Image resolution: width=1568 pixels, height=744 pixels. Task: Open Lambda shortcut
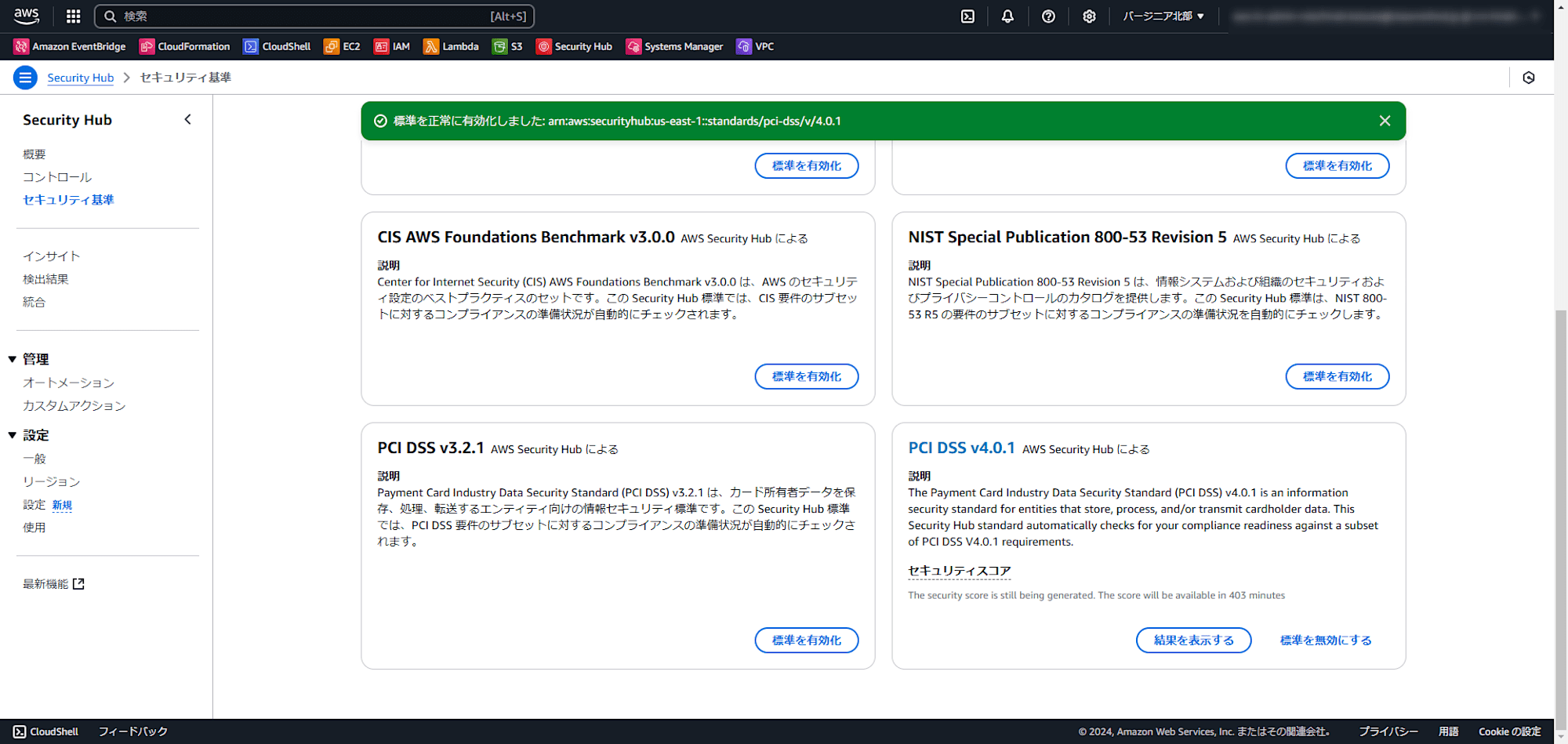(x=451, y=46)
